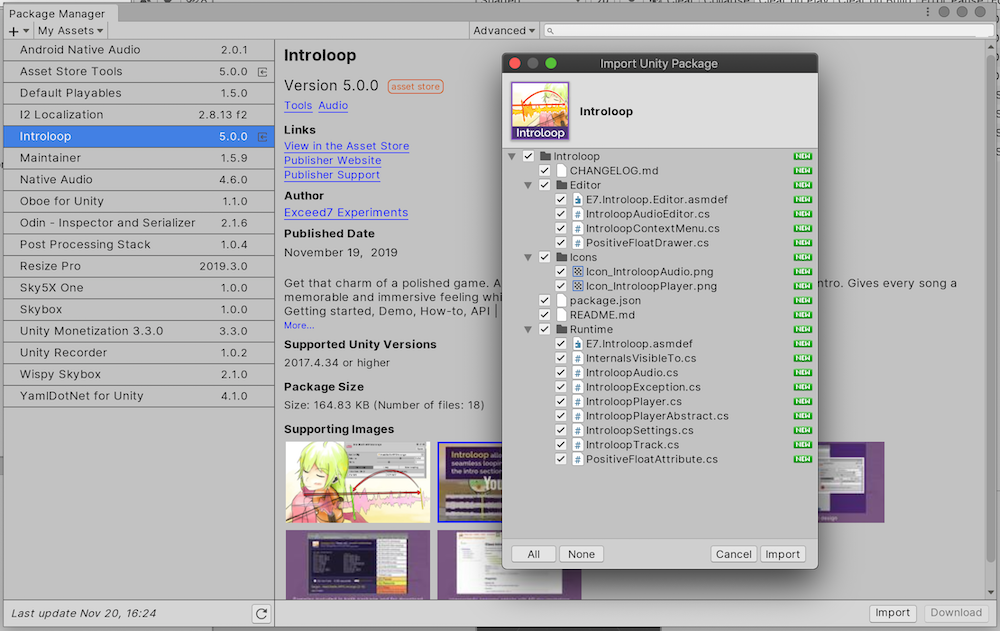The width and height of the screenshot is (1000, 631).
Task: Click the import arrow icon next to Introloop 5.0.0
Action: pyautogui.click(x=262, y=137)
